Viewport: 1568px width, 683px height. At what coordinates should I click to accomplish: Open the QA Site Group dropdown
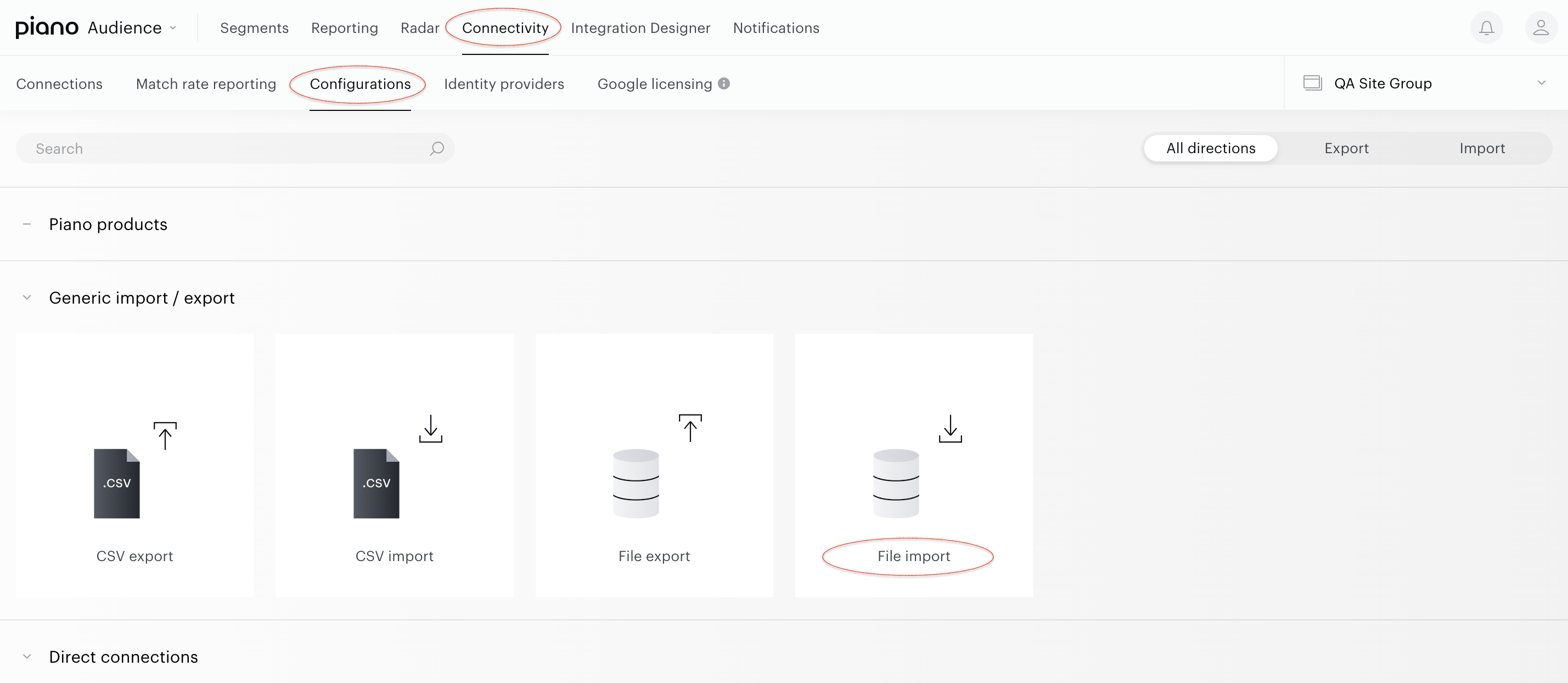(1425, 83)
